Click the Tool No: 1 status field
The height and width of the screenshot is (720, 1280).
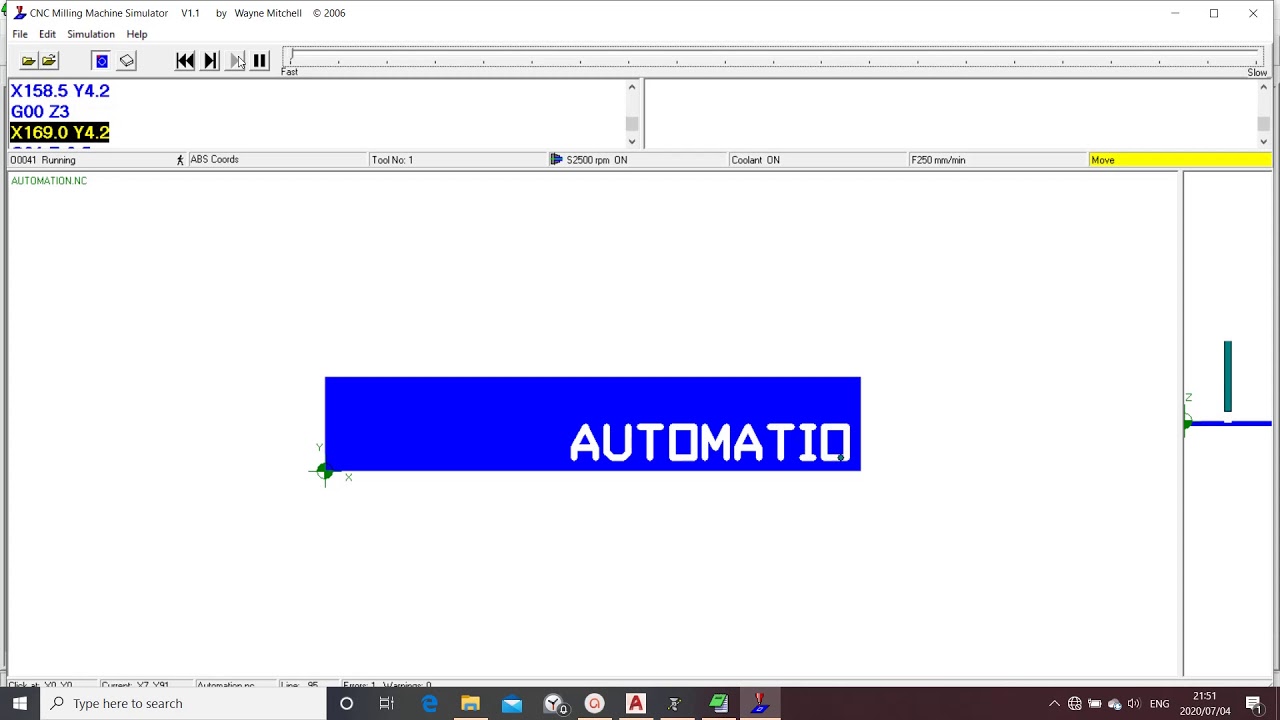pyautogui.click(x=458, y=160)
